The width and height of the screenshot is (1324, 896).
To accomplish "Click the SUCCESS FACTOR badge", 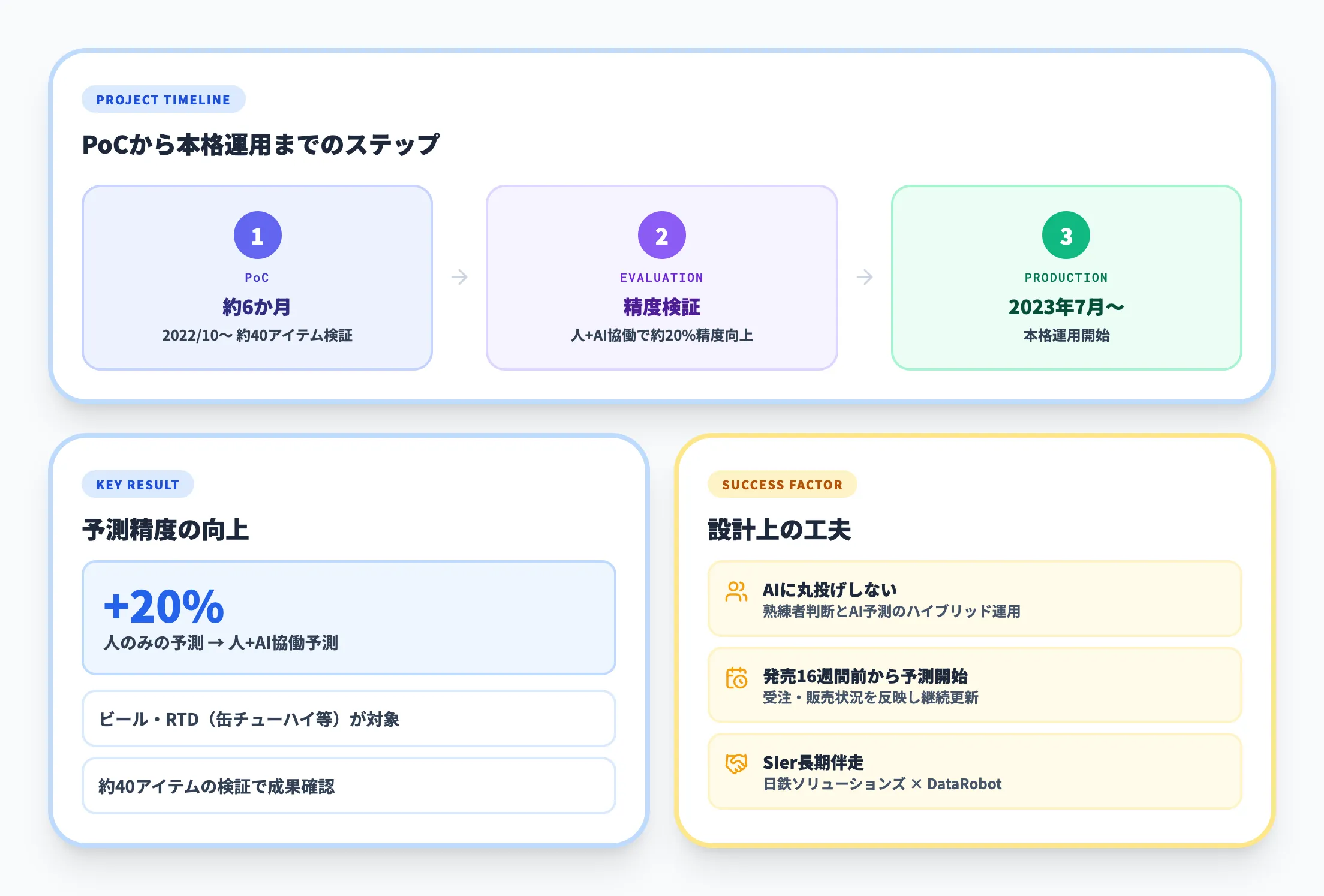I will point(782,485).
